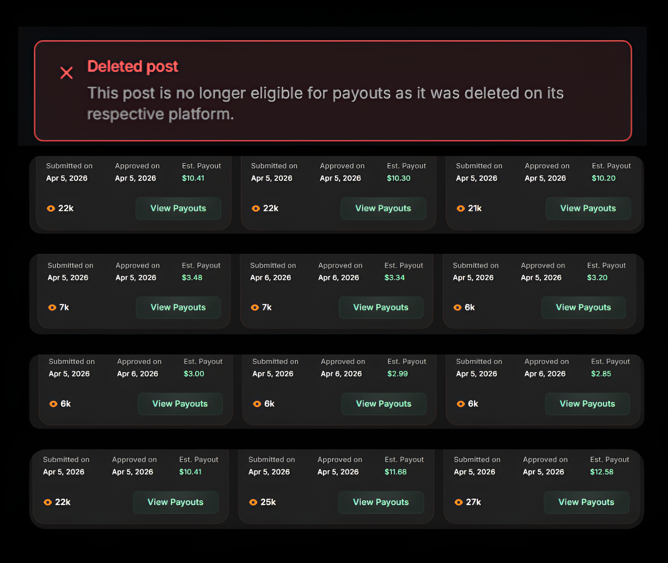
Task: Click Approved on Apr 6, 2026 in the $2.99 card
Action: tap(341, 374)
